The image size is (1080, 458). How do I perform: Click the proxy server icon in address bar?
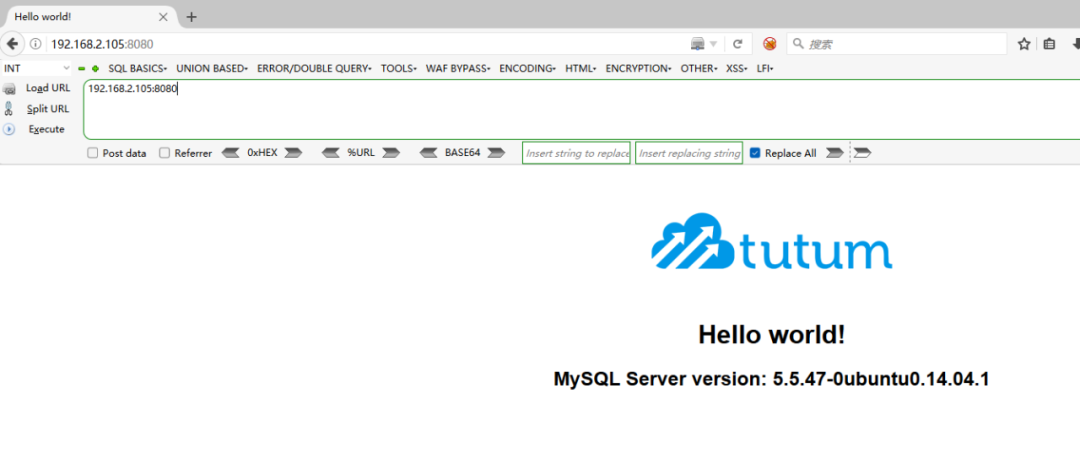click(x=698, y=44)
